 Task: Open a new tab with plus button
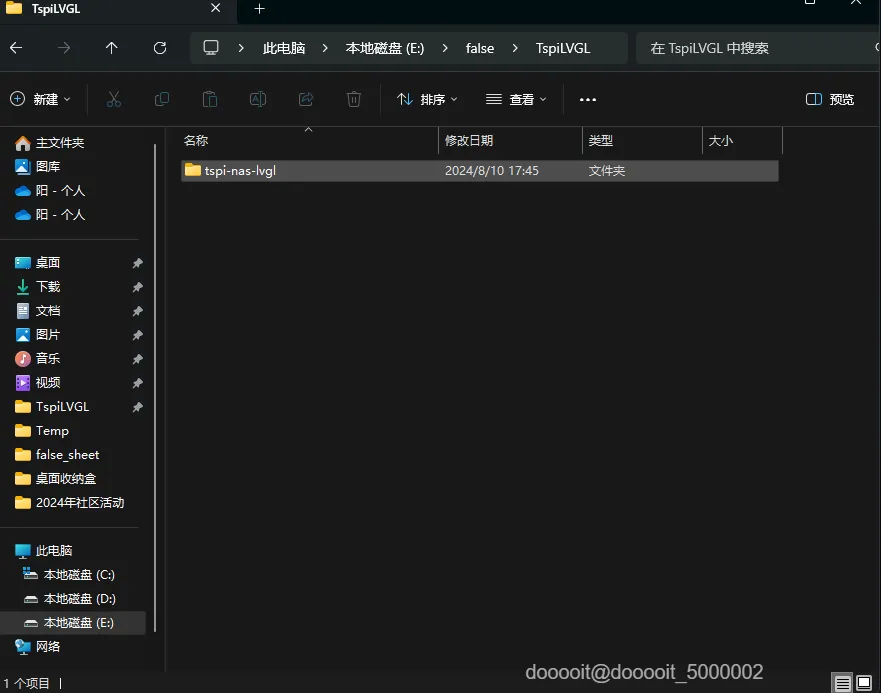click(x=259, y=9)
